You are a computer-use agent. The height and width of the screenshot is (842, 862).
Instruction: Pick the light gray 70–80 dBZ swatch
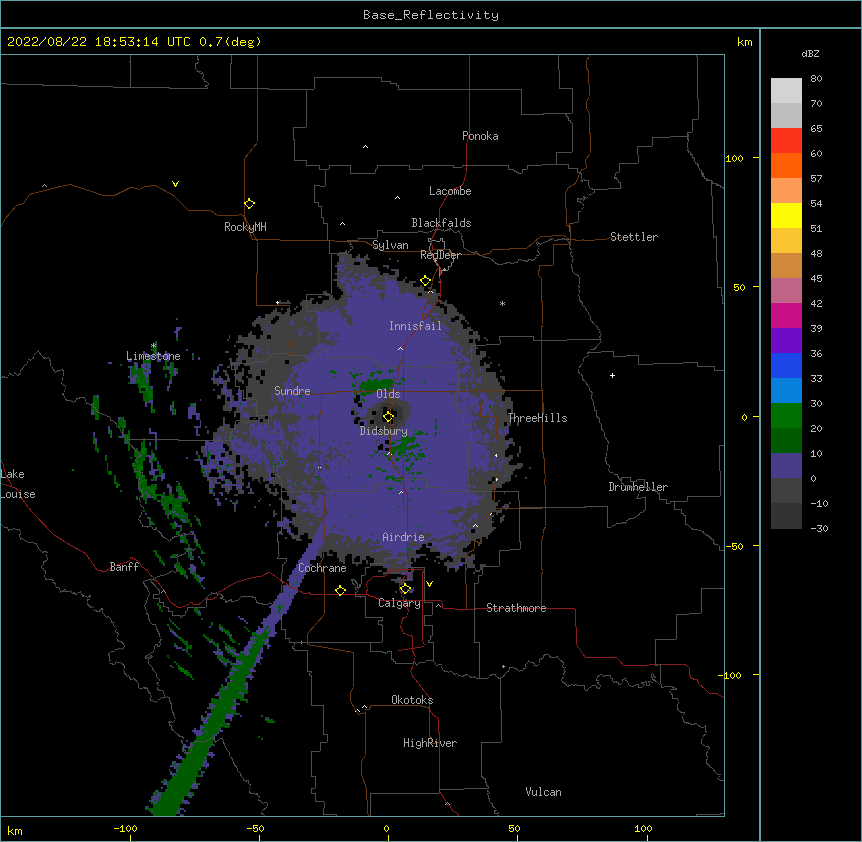(786, 91)
